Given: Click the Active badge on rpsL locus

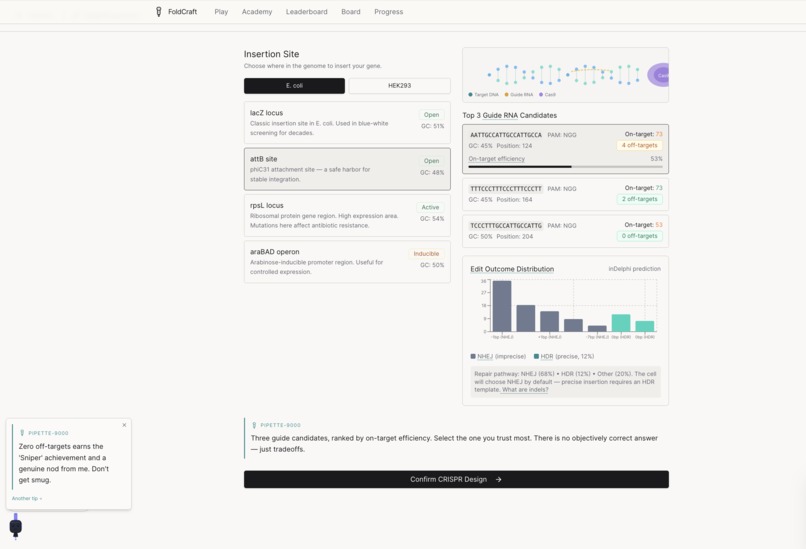Looking at the screenshot, I should pos(430,207).
